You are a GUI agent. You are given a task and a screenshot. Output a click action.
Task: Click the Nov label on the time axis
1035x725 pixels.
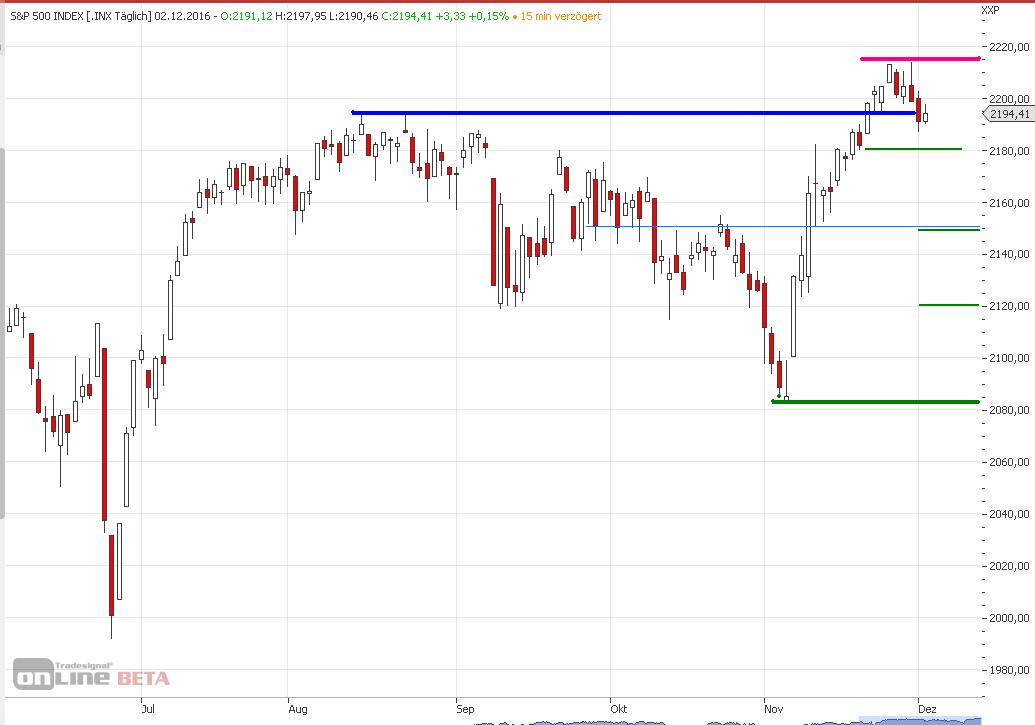774,708
